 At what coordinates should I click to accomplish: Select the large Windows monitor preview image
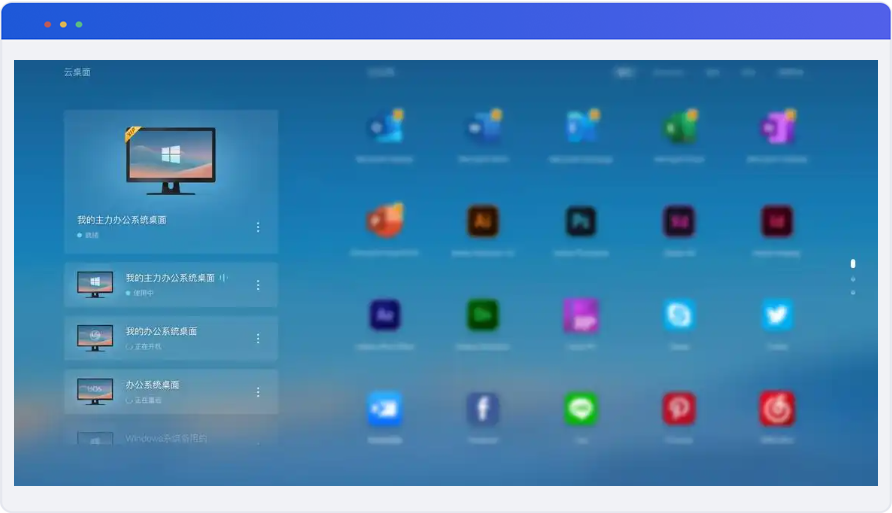click(171, 160)
